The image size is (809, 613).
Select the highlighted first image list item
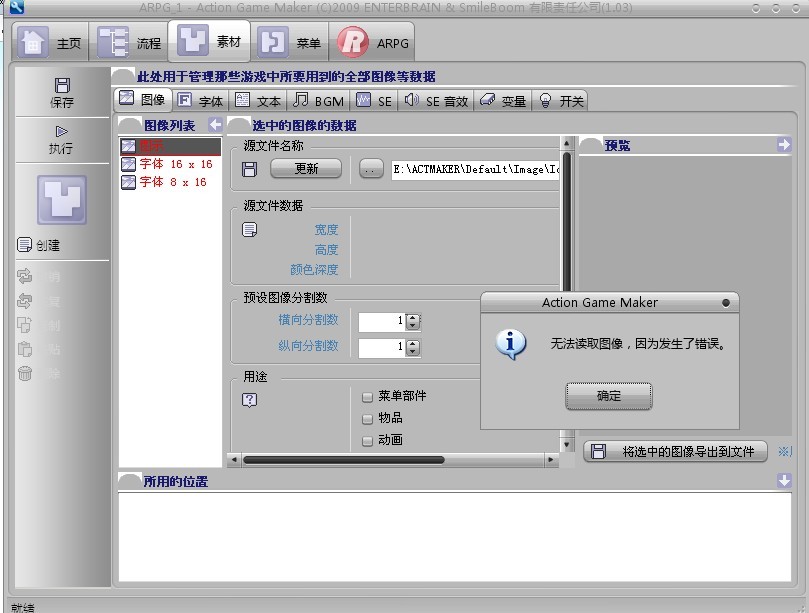pyautogui.click(x=170, y=146)
